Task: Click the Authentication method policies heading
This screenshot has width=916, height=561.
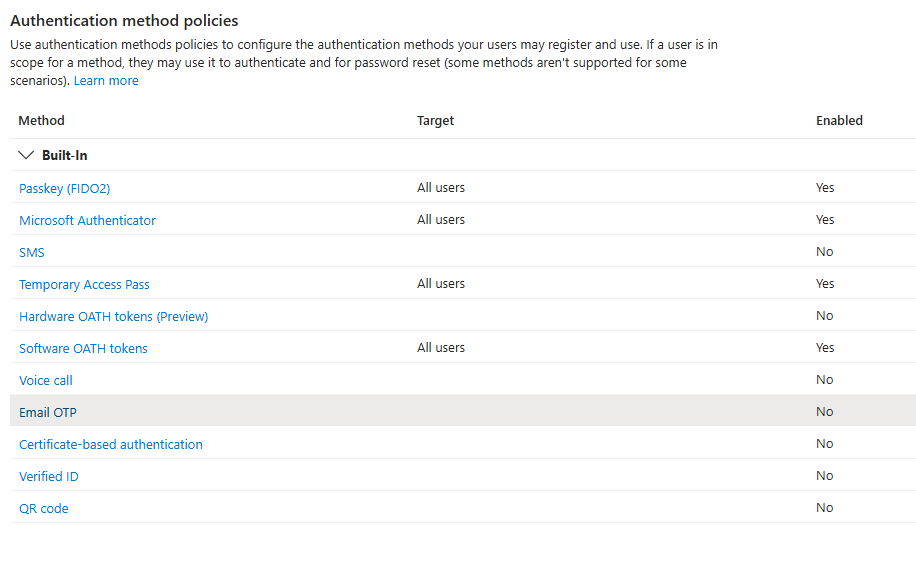Action: coord(124,20)
